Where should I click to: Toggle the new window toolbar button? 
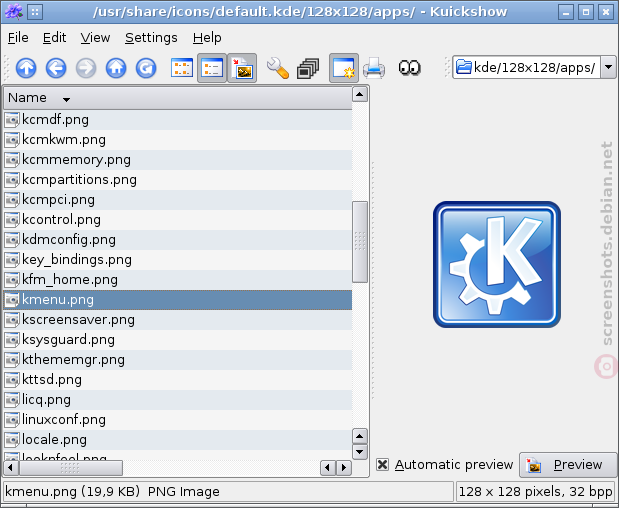coord(344,68)
